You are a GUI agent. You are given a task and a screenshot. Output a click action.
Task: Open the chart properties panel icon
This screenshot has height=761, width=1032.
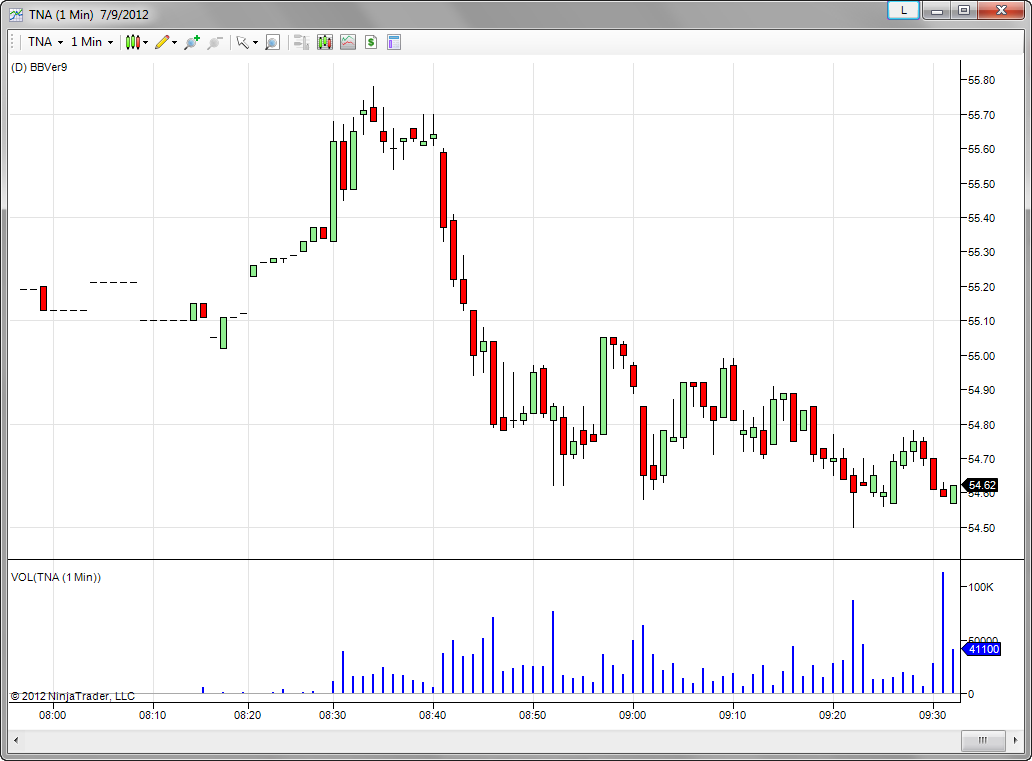pos(394,42)
